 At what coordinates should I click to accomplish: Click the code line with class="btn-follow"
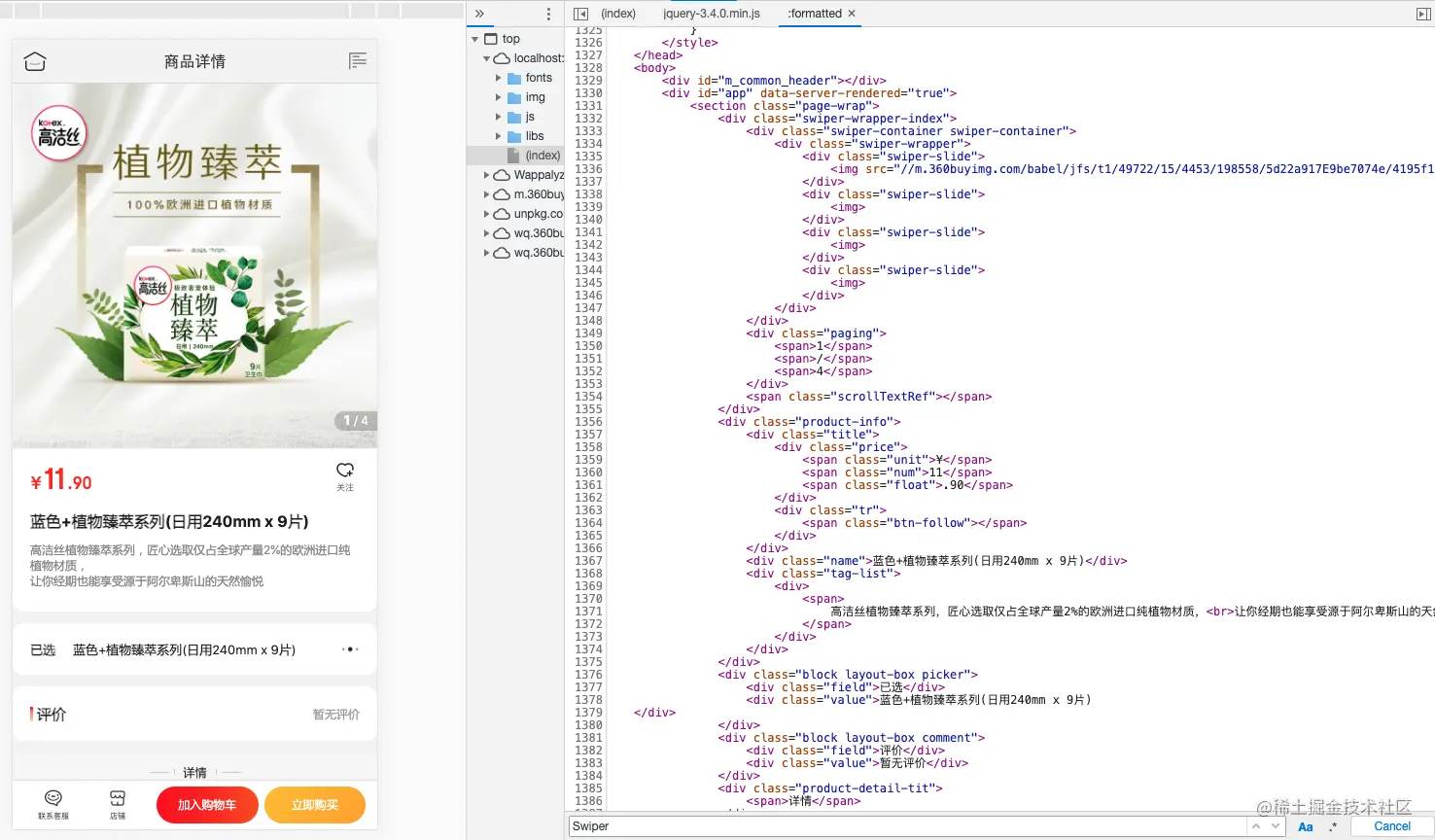click(915, 523)
